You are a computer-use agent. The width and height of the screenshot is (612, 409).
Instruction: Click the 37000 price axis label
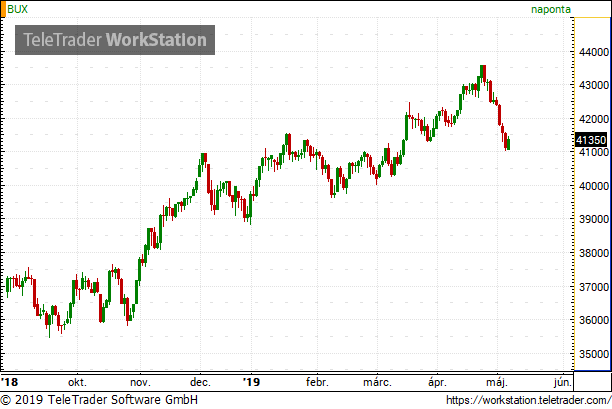(x=594, y=287)
